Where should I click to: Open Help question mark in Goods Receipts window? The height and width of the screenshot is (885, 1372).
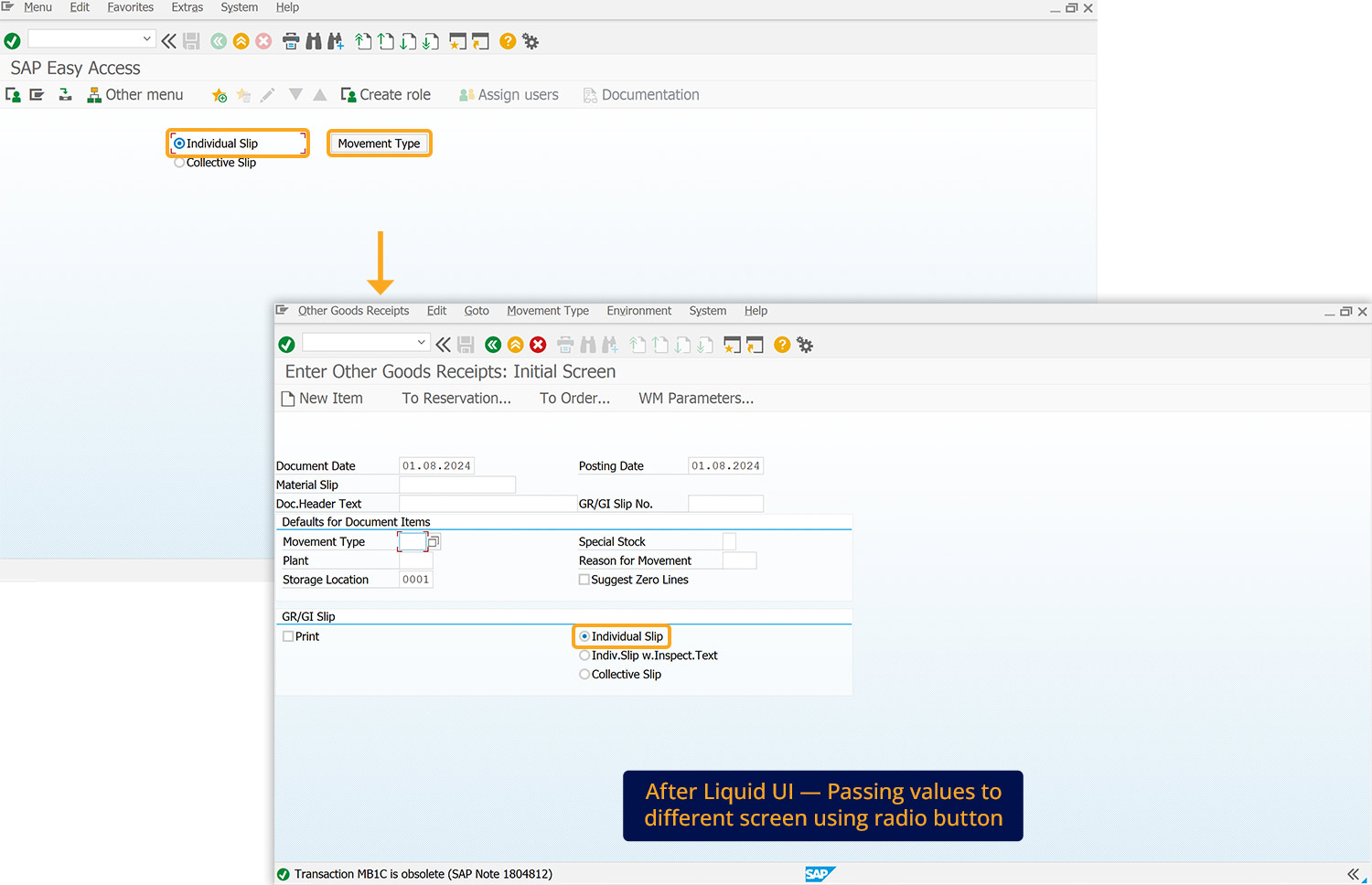(782, 345)
